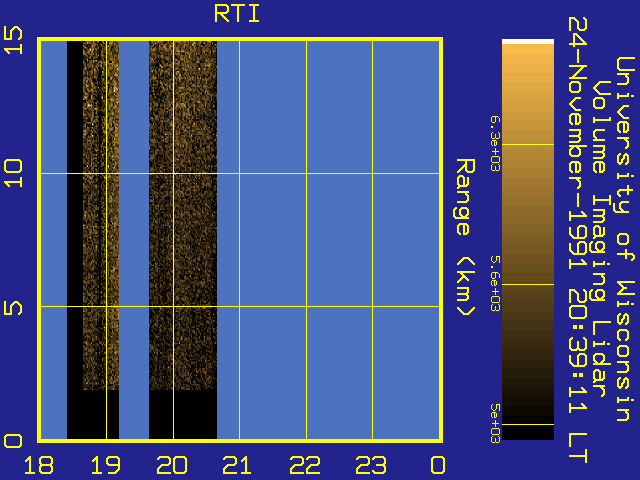The width and height of the screenshot is (640, 480).
Task: Click the 'Range (km)' axis label
Action: pyautogui.click(x=465, y=238)
